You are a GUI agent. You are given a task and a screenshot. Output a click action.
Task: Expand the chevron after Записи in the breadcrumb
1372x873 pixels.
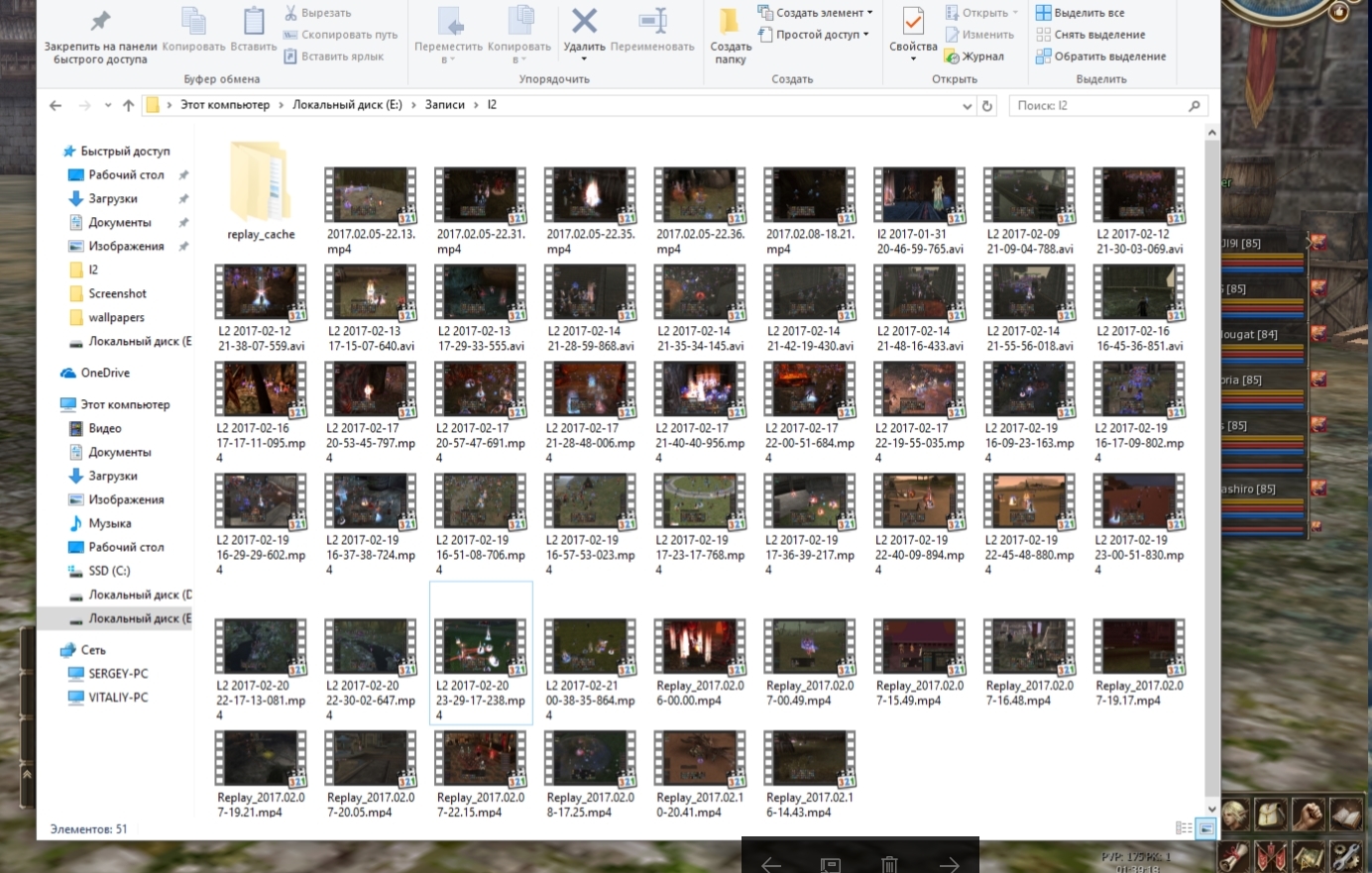[477, 105]
